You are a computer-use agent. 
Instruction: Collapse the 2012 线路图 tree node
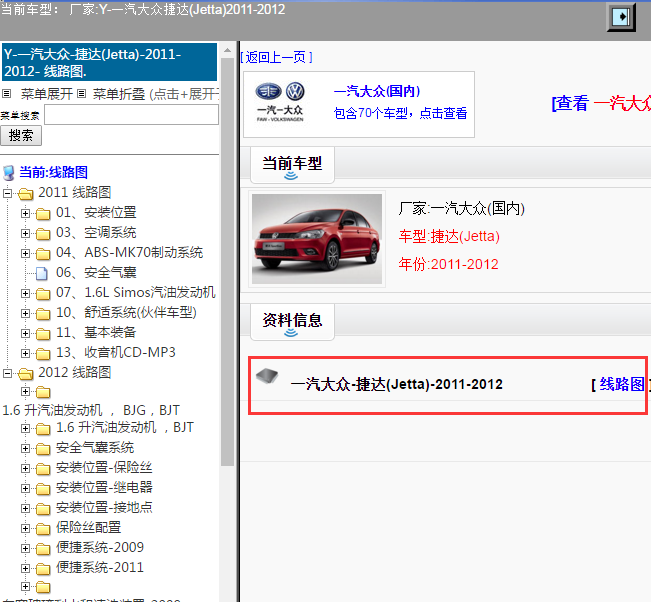click(7, 373)
